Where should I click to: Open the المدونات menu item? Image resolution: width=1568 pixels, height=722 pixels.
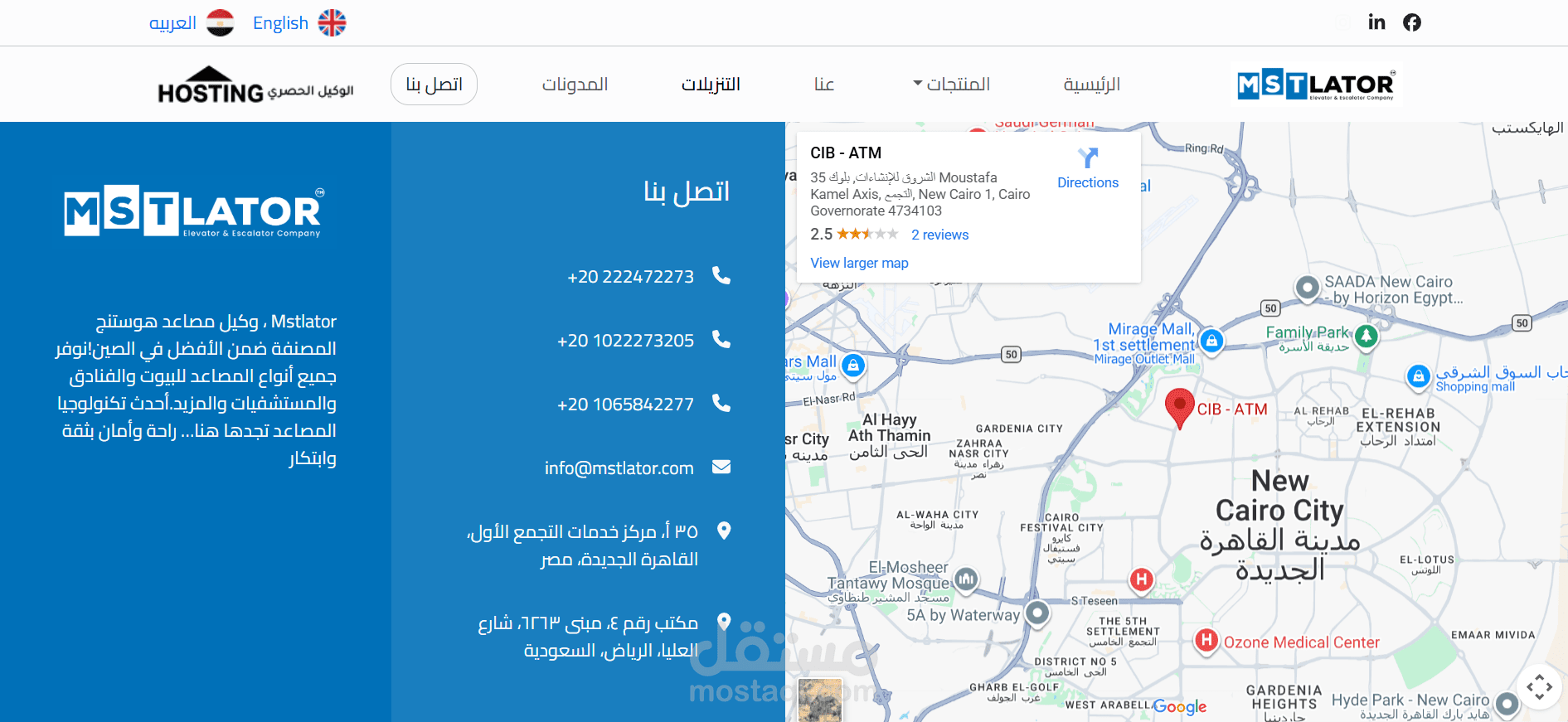click(575, 85)
